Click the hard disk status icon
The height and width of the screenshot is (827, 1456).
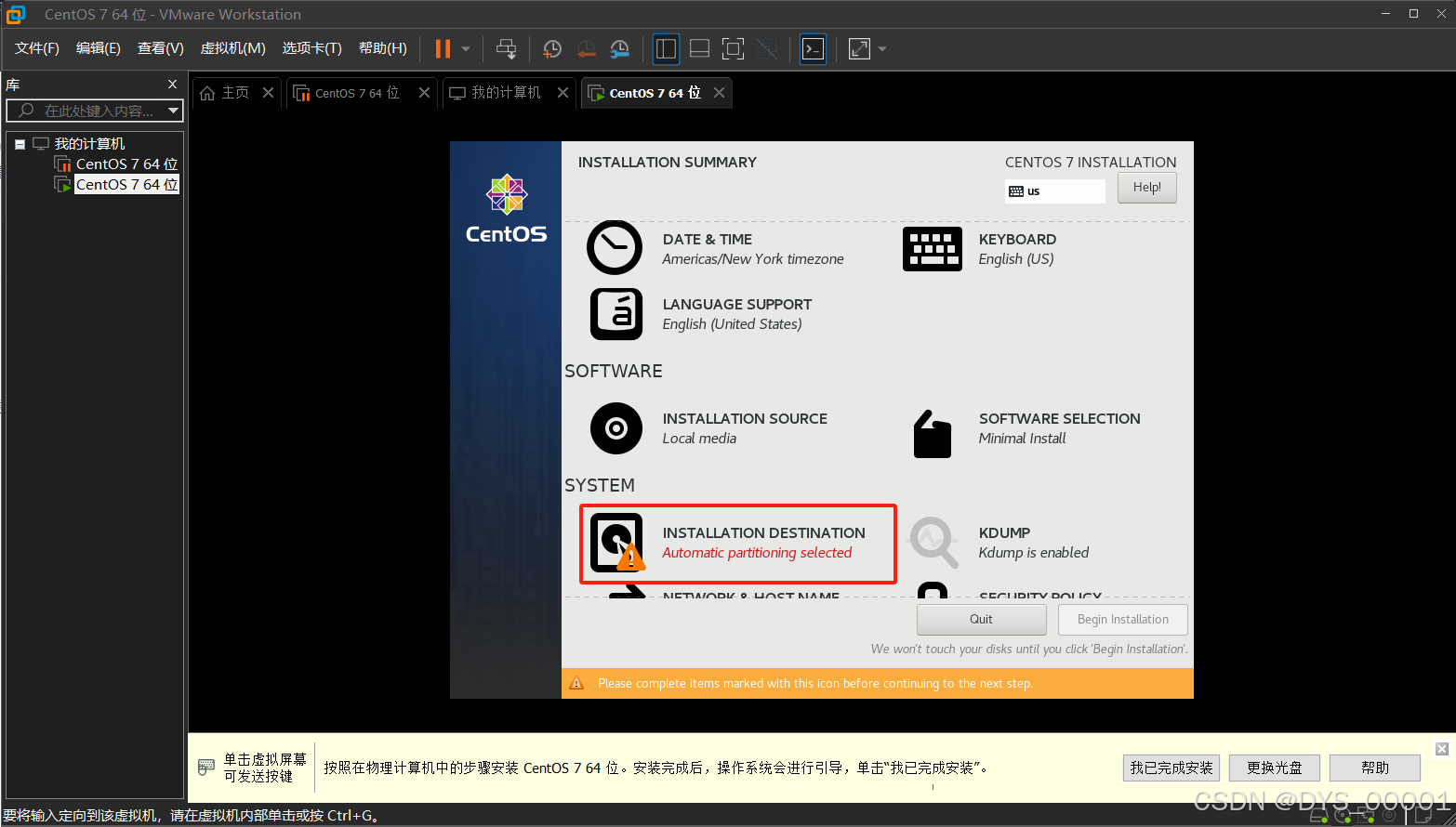(x=1318, y=817)
